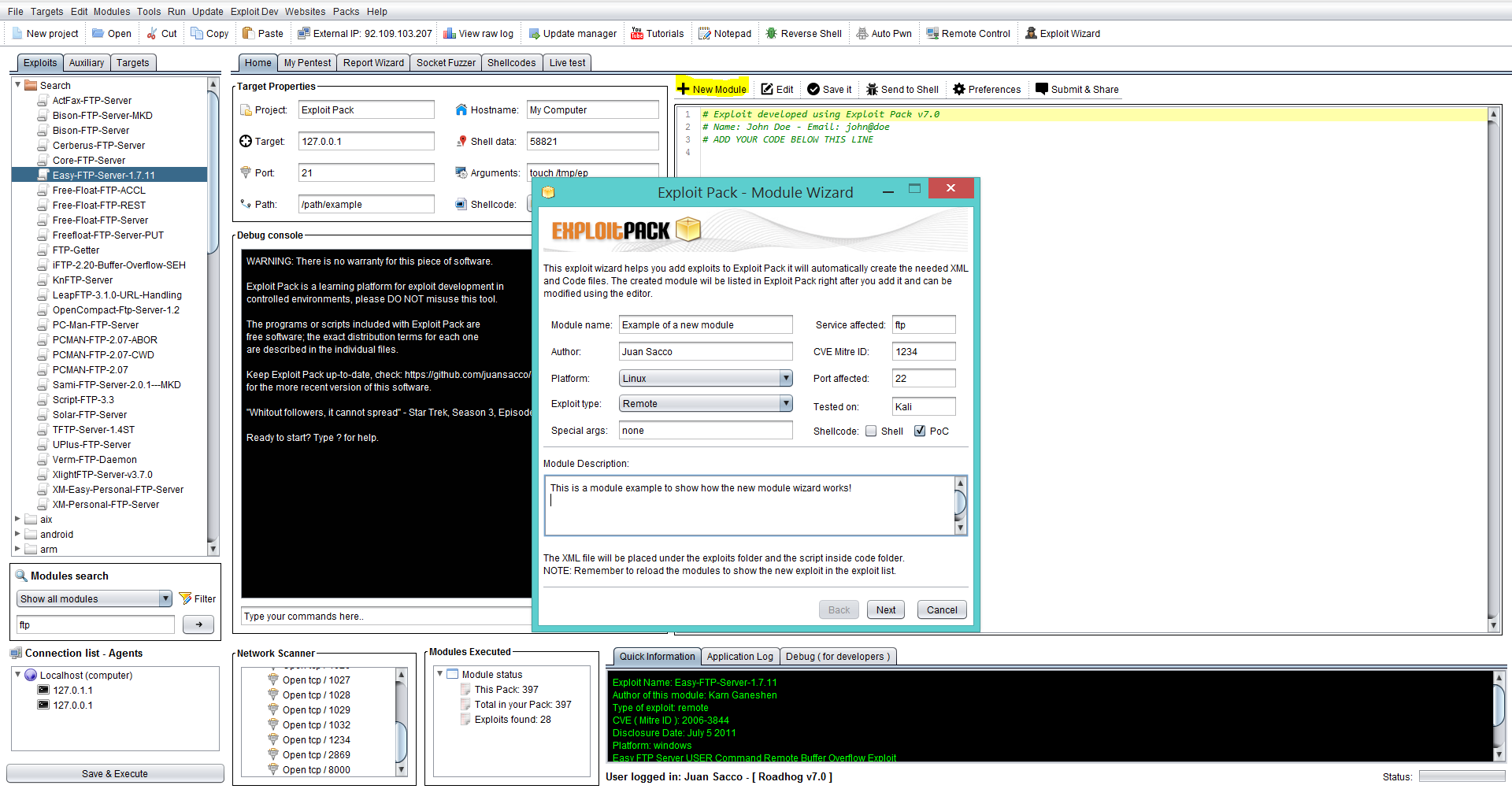1512x789 pixels.
Task: Uncheck the PoC shellcode checkbox
Action: (919, 432)
